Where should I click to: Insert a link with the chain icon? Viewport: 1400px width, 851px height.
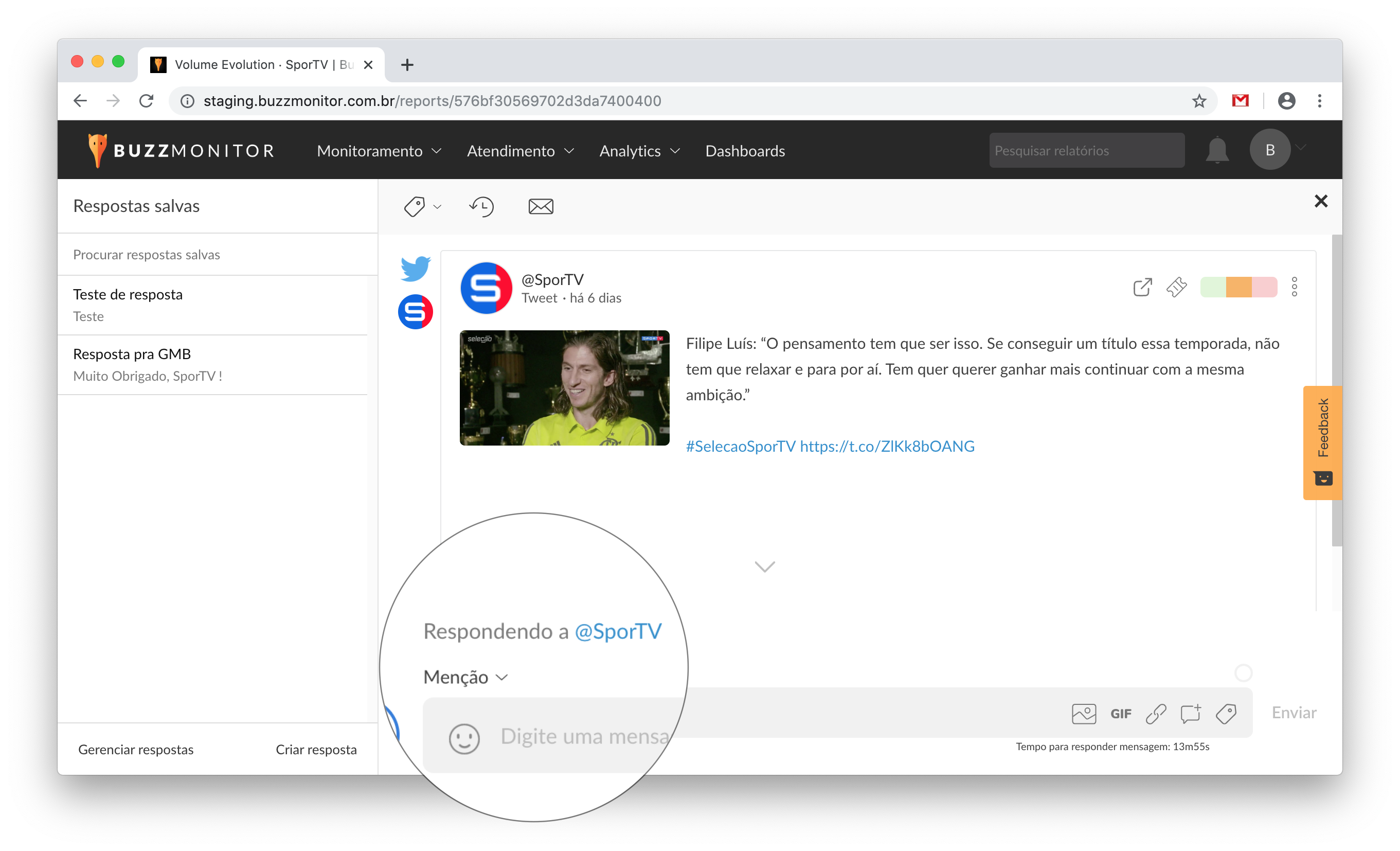click(x=1156, y=714)
